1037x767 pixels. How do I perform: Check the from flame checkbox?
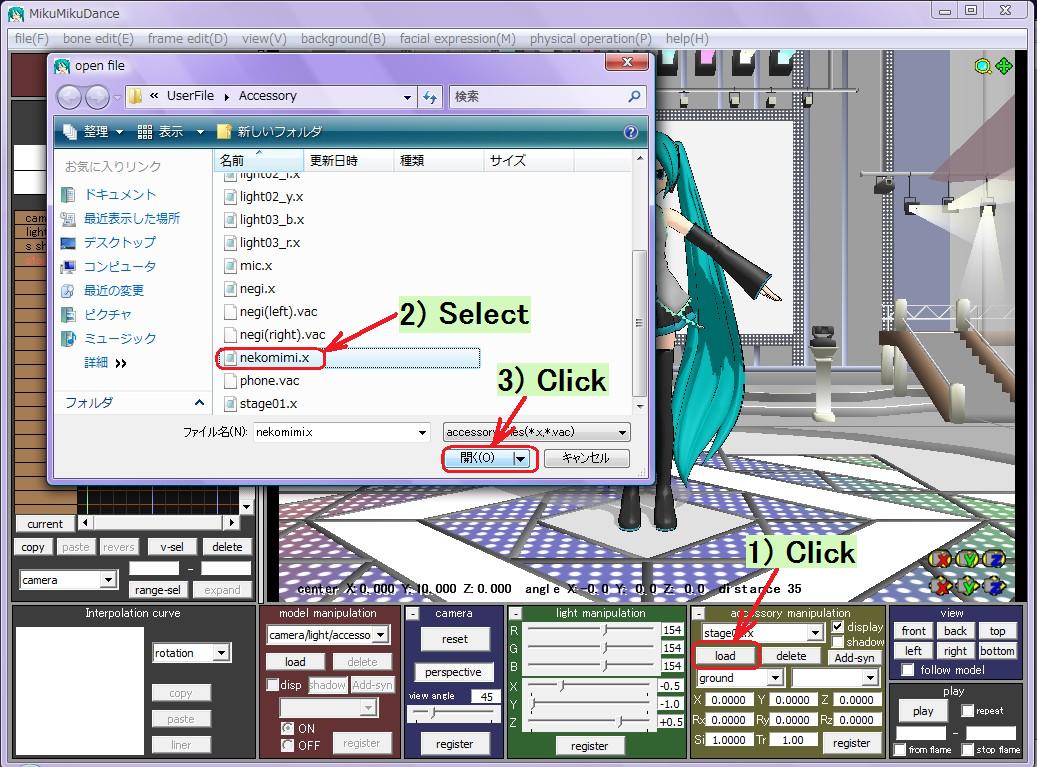click(x=899, y=749)
